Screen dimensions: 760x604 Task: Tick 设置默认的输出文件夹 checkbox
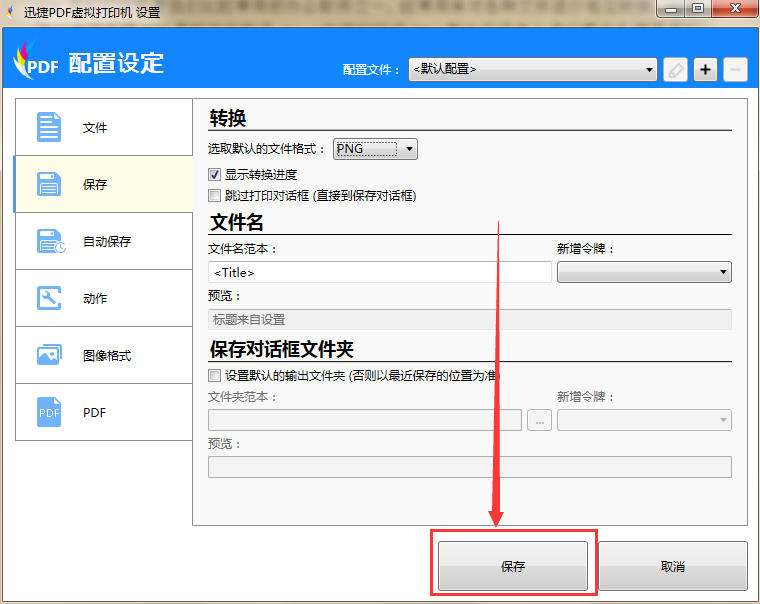coord(214,376)
